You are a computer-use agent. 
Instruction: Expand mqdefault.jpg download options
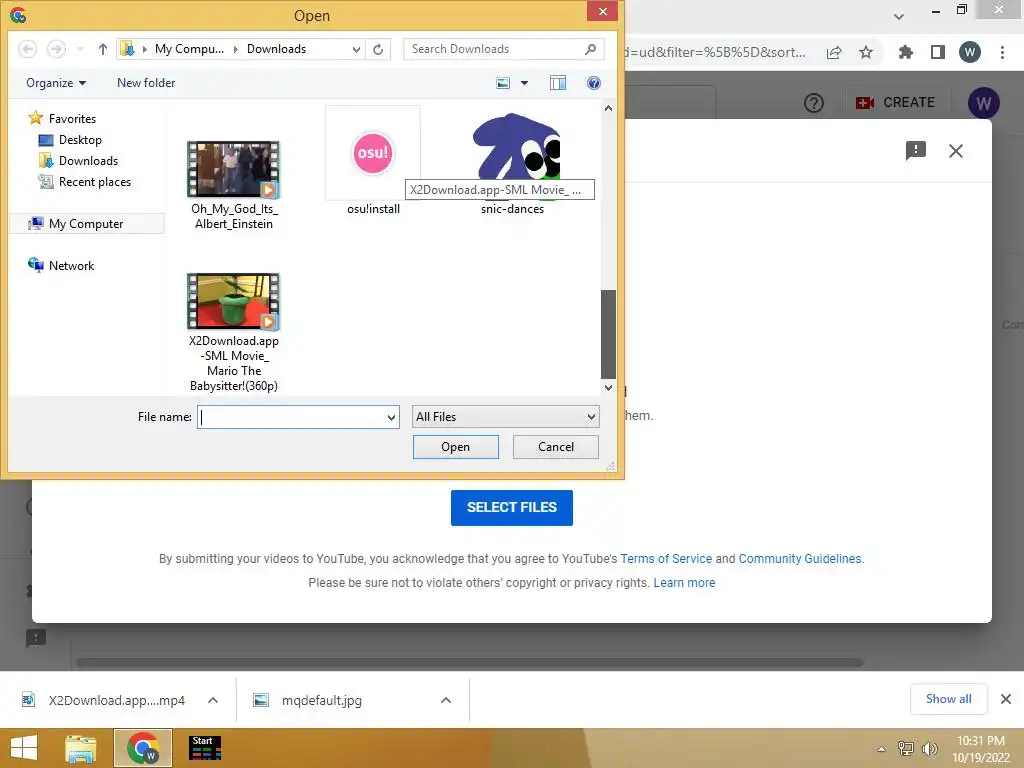(x=446, y=700)
